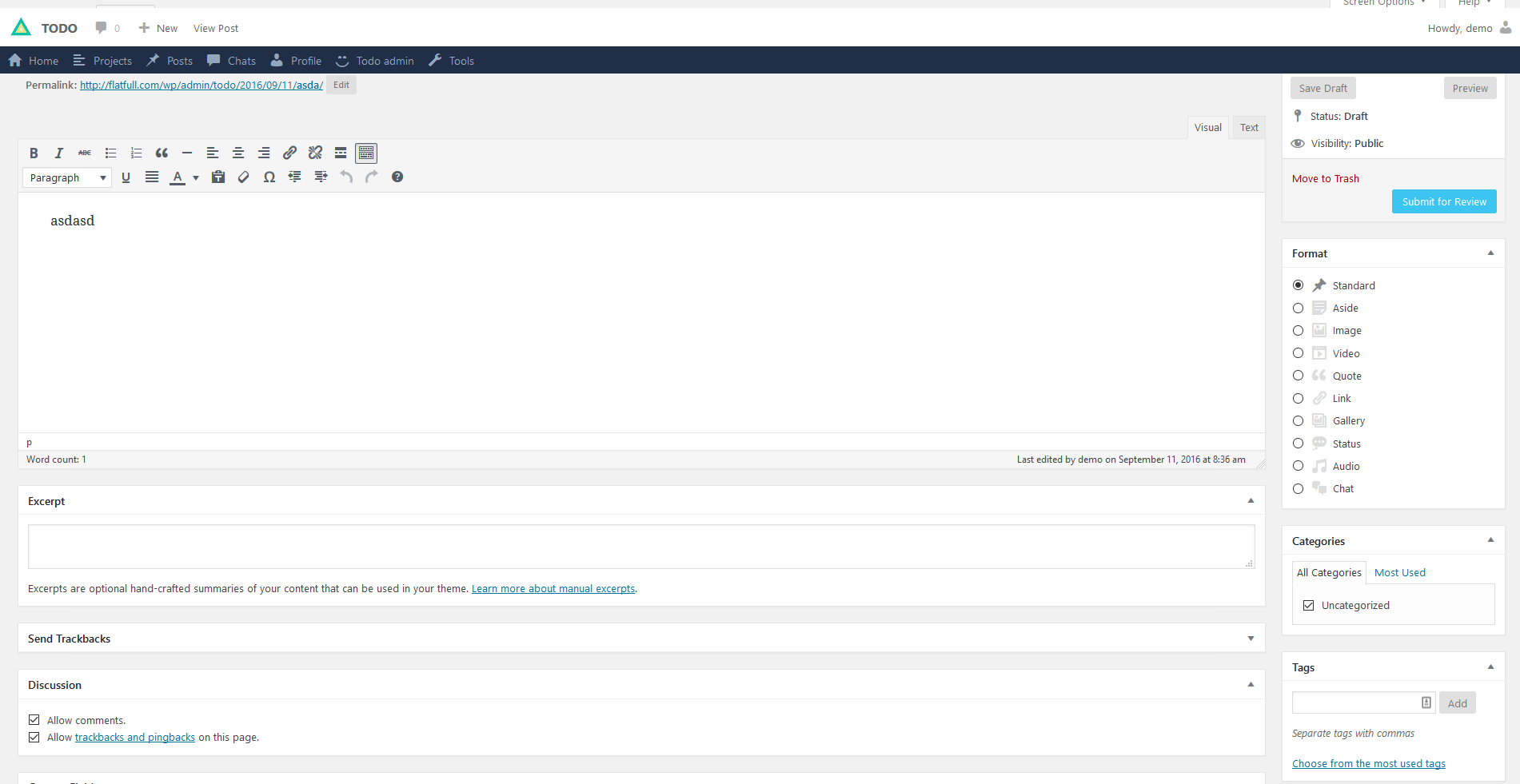The image size is (1520, 784).
Task: Click the paste as text icon
Action: tap(218, 177)
